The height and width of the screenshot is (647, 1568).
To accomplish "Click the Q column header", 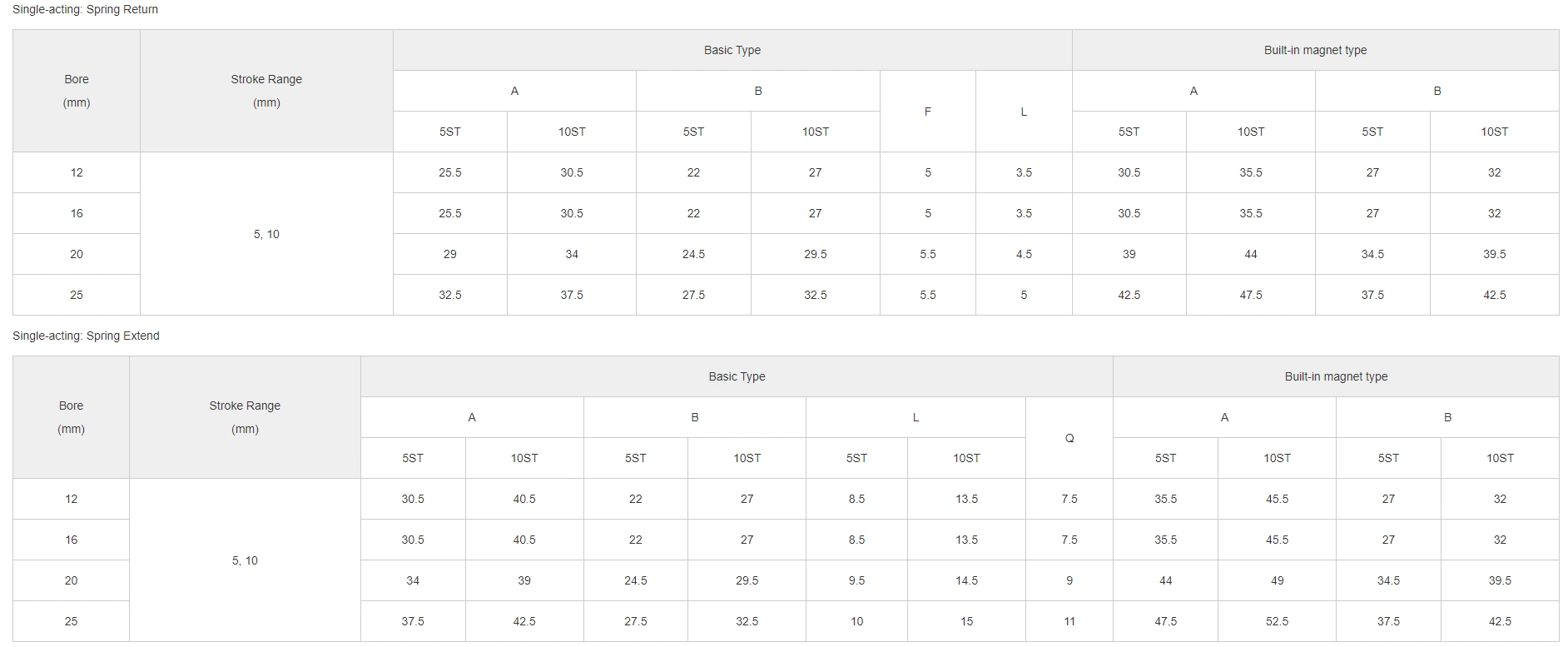I will (x=1069, y=438).
